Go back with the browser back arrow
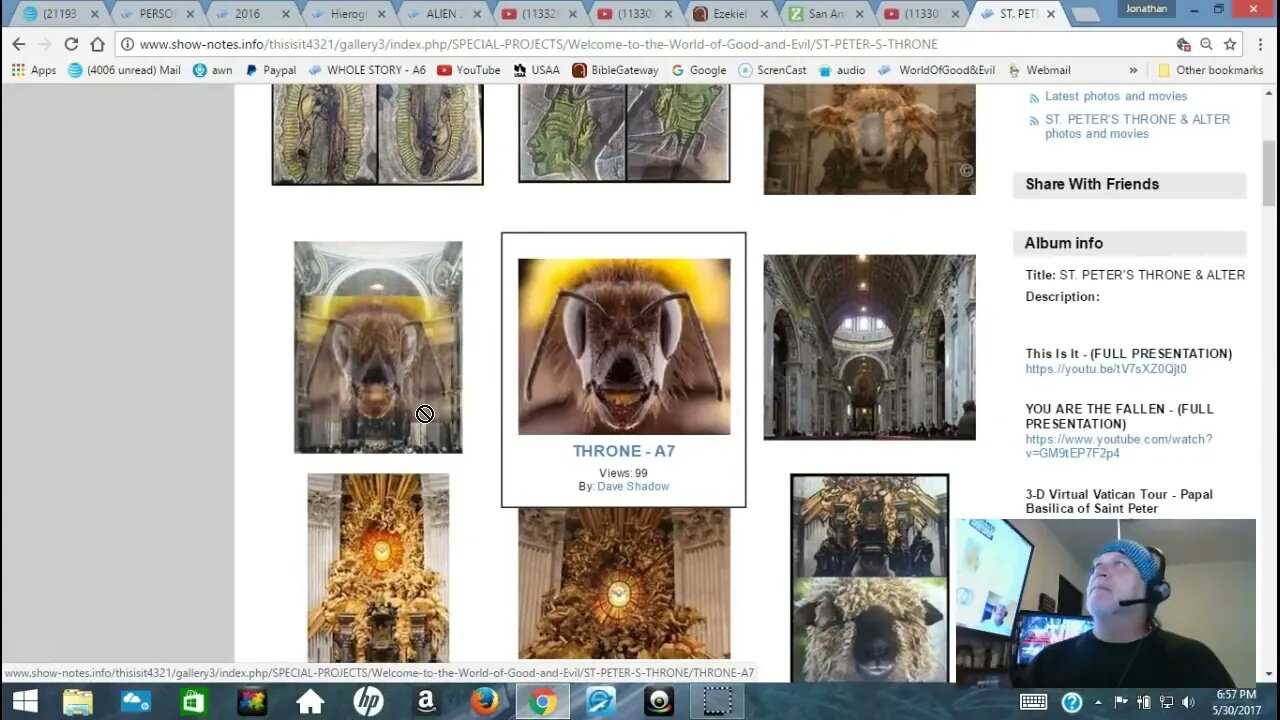This screenshot has width=1280, height=720. (x=19, y=44)
